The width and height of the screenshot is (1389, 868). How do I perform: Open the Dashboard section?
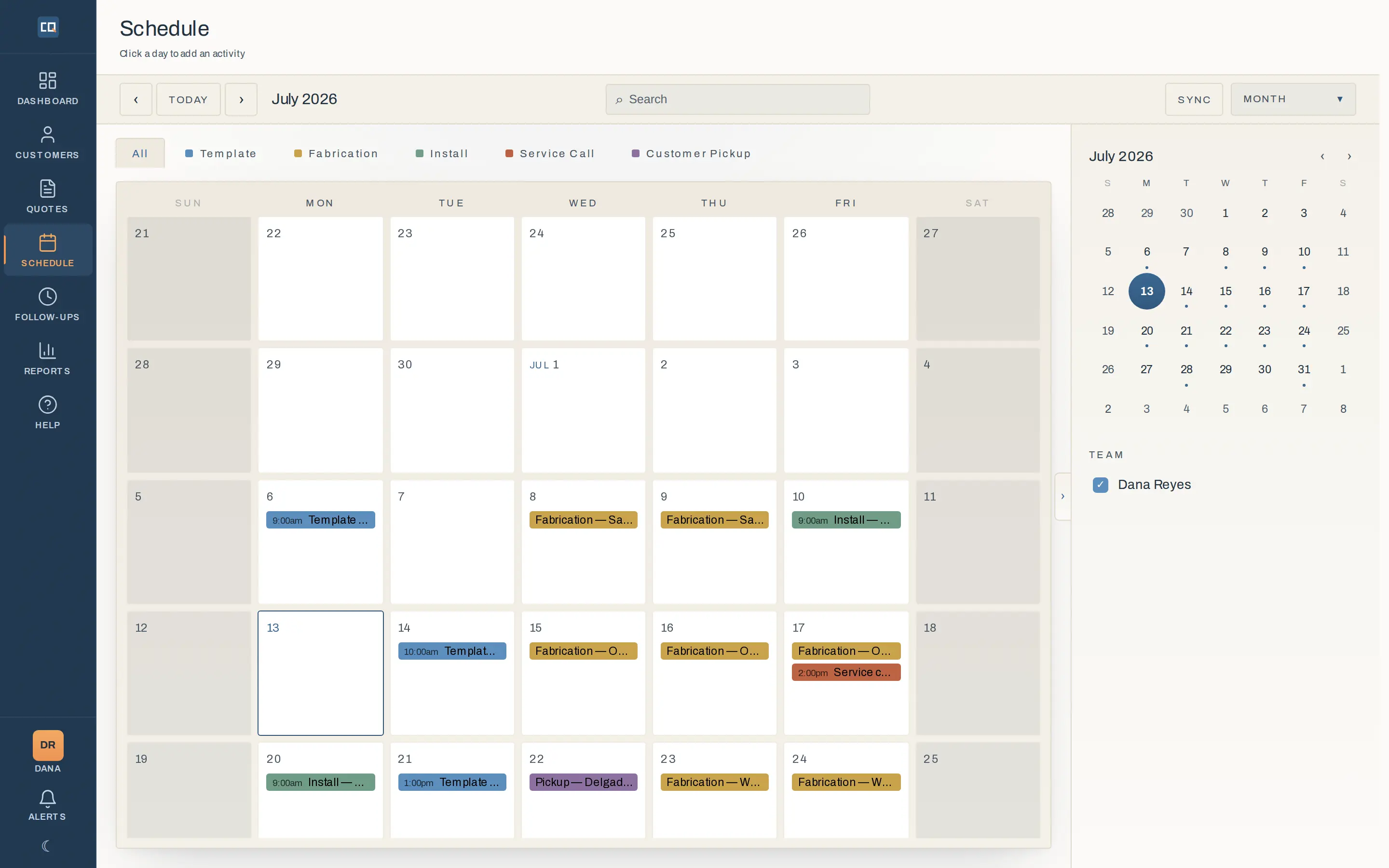tap(48, 88)
